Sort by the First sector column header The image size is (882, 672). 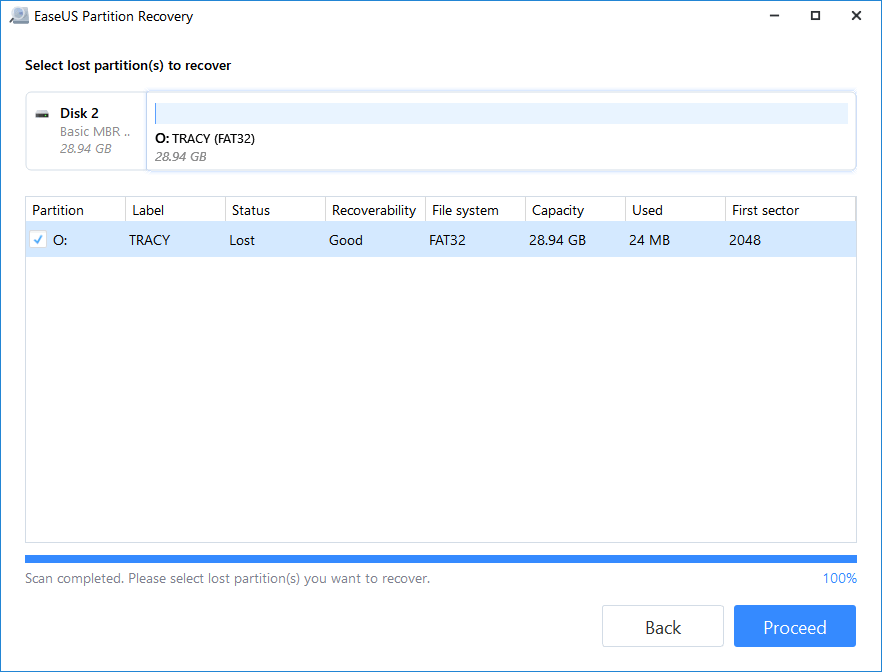[x=765, y=210]
